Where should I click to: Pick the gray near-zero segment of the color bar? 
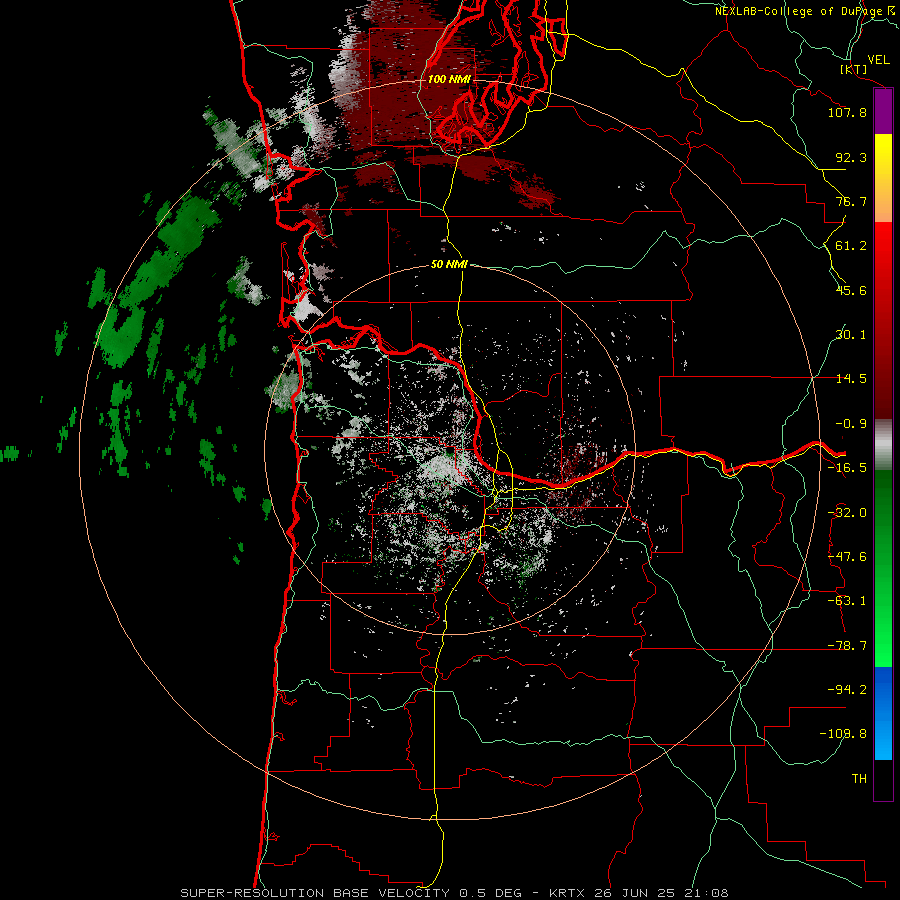pyautogui.click(x=883, y=444)
